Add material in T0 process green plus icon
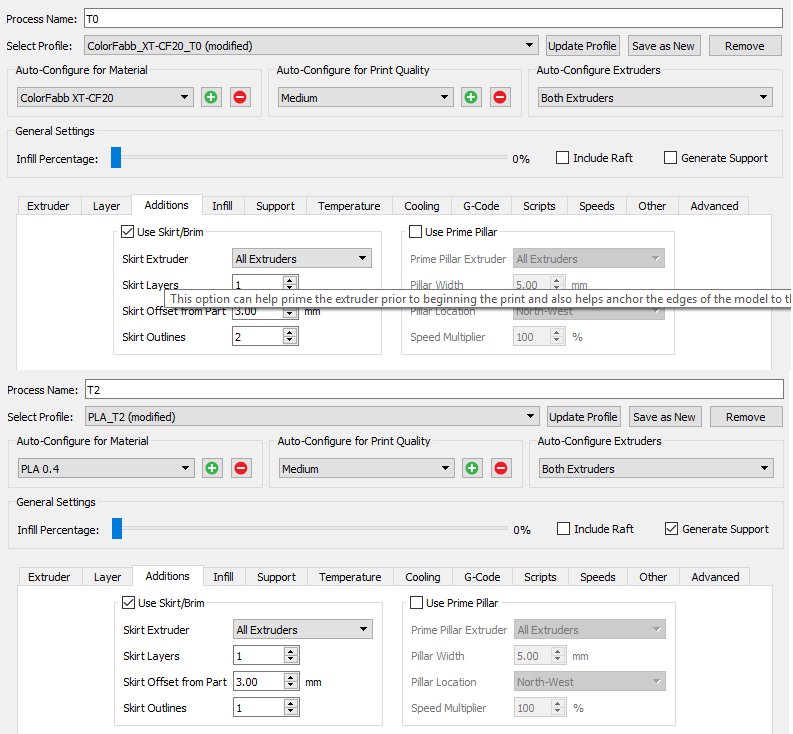793x734 pixels. pos(211,97)
